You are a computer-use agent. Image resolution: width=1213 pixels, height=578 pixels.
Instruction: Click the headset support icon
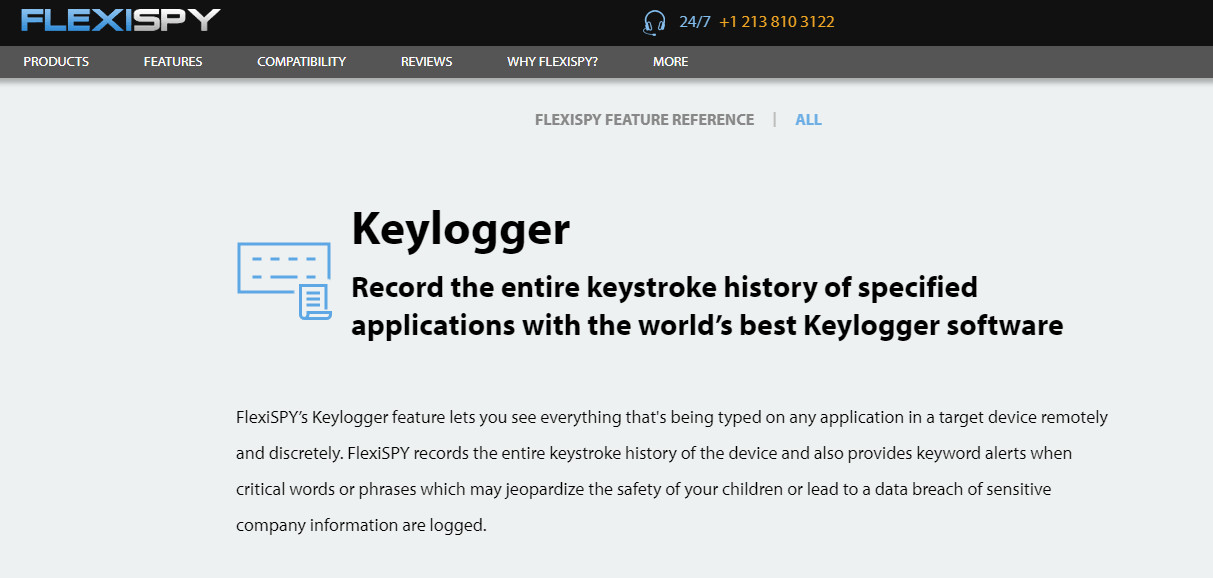click(654, 22)
